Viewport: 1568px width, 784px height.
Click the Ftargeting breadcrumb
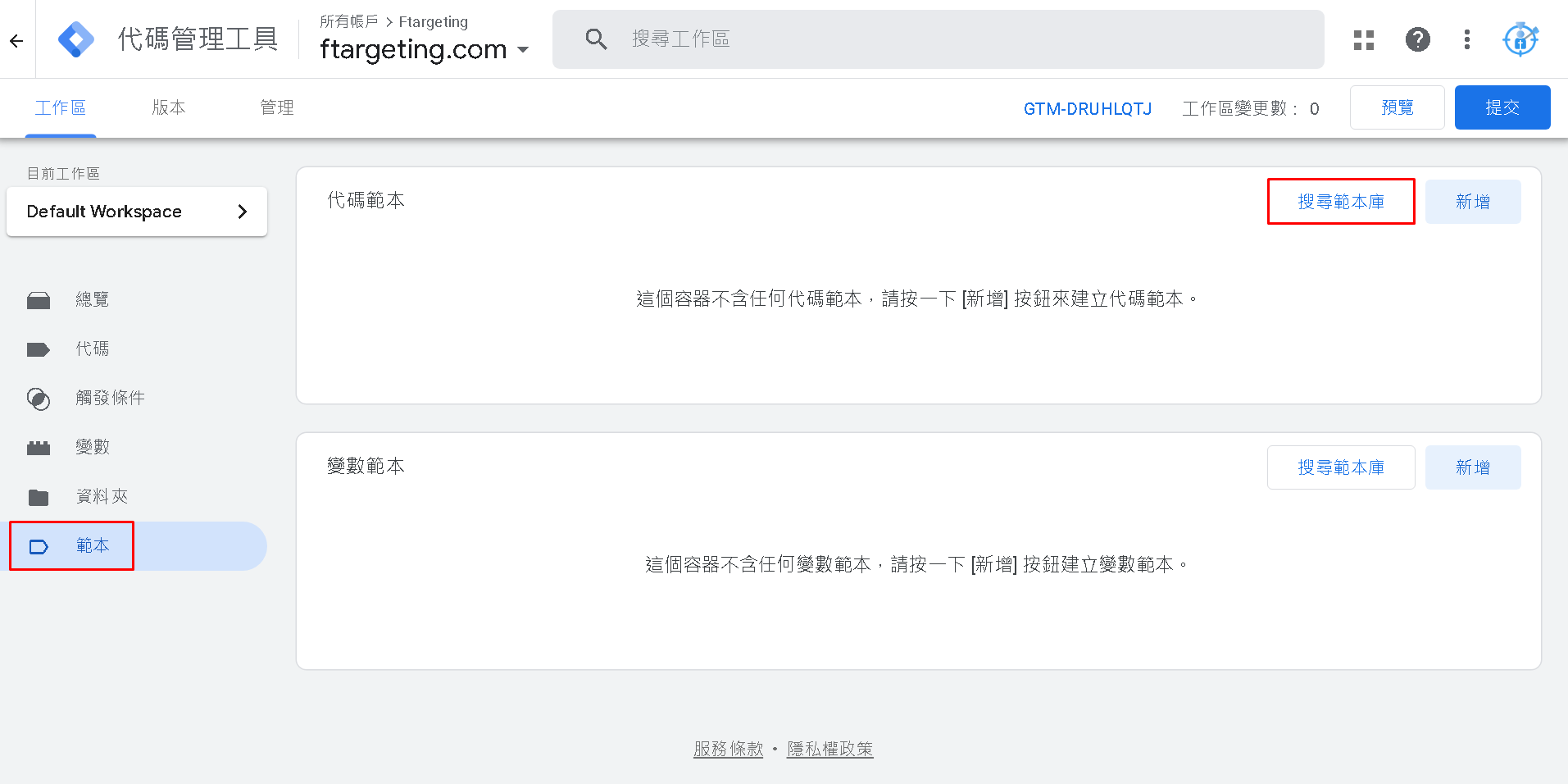click(434, 22)
